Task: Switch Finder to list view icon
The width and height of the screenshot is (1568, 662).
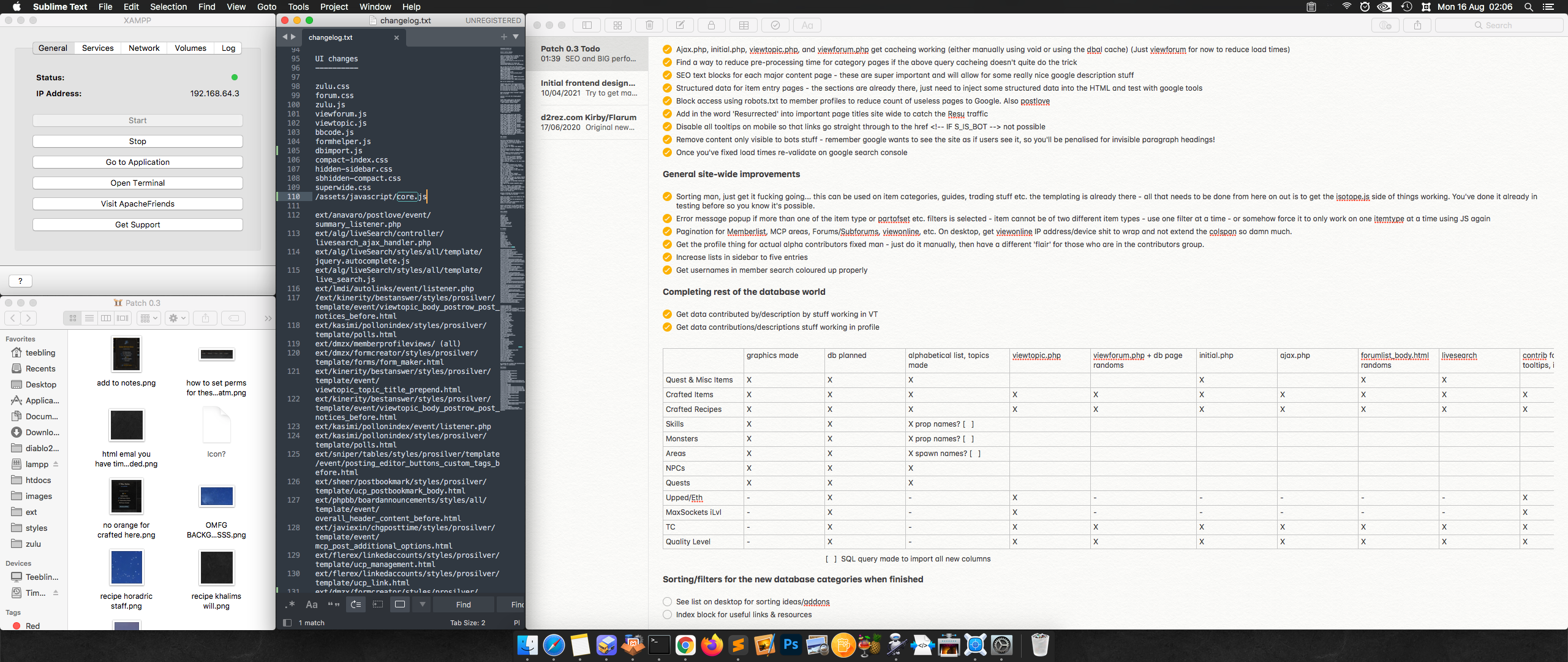Action: click(x=89, y=318)
